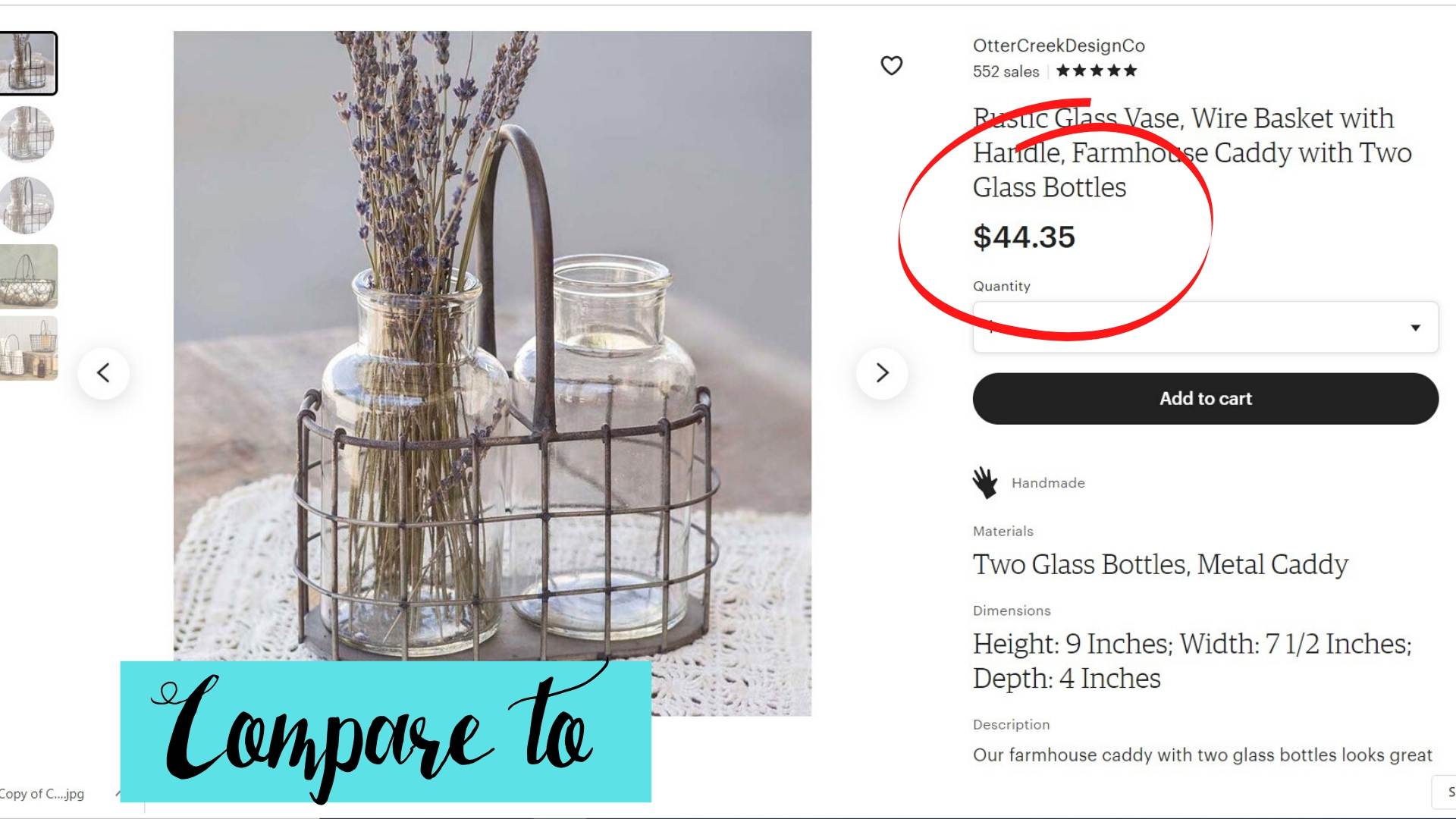
Task: Click the five-star shop rating
Action: pos(1097,71)
